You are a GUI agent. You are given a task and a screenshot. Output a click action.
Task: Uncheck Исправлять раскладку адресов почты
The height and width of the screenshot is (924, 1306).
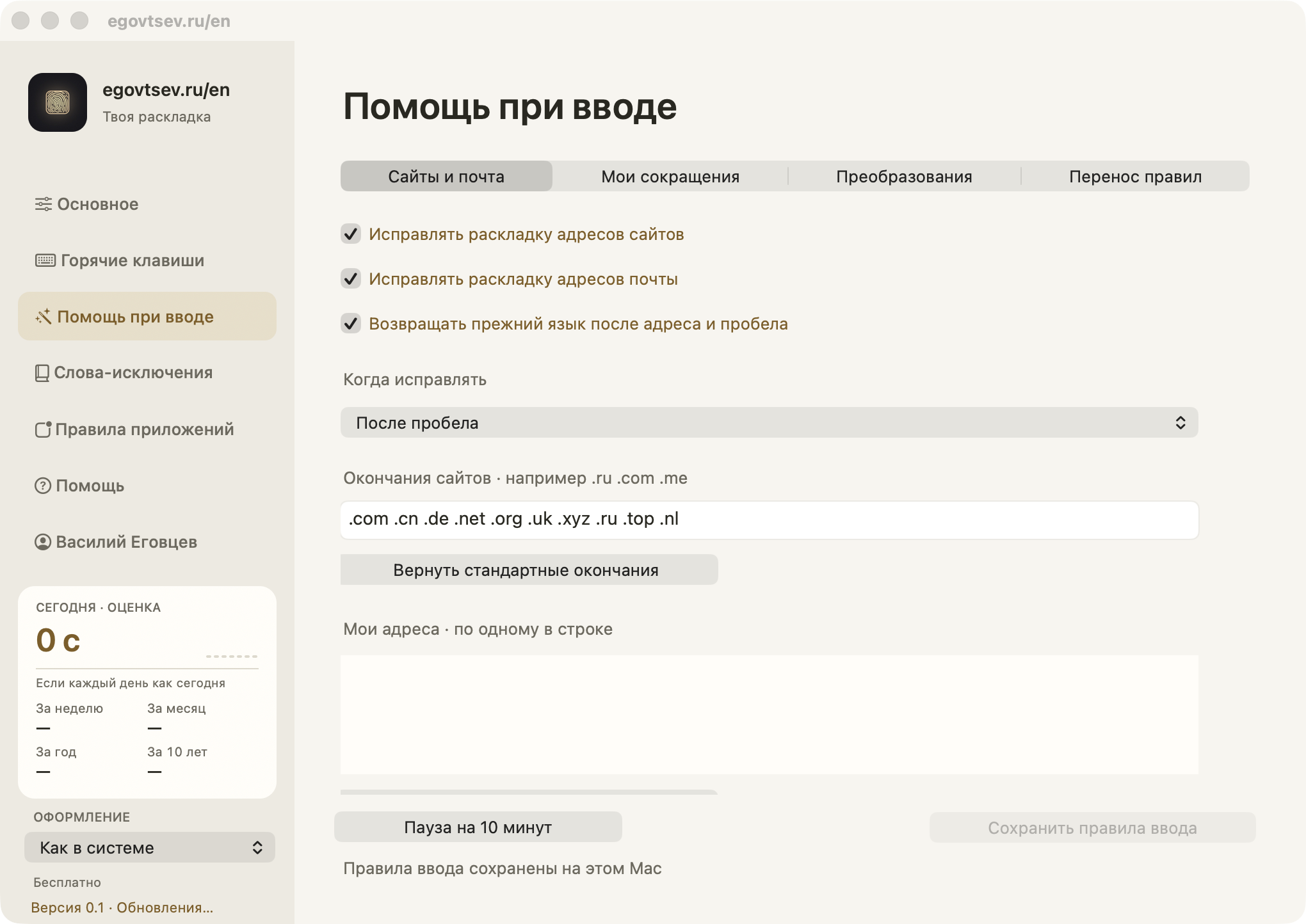(351, 279)
